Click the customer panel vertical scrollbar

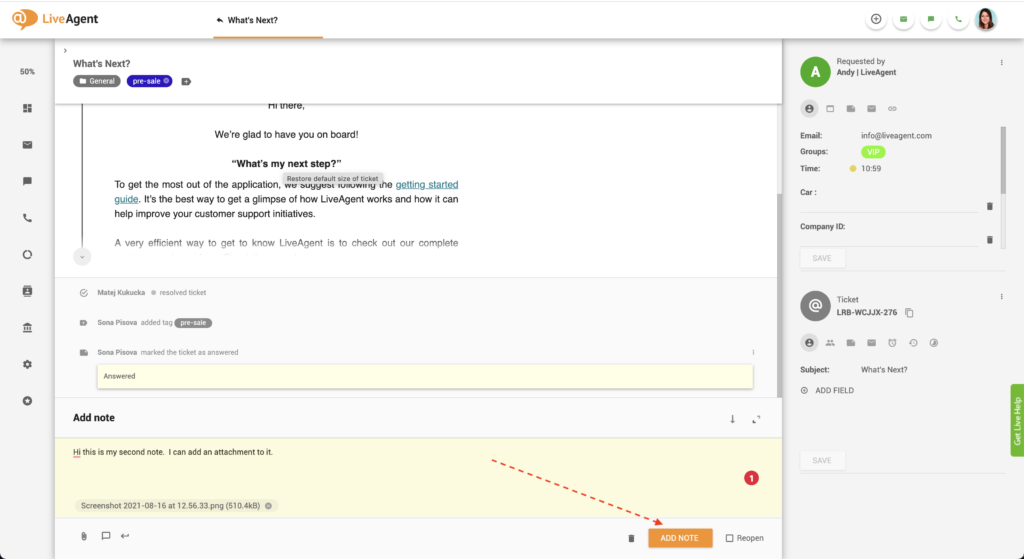1002,160
